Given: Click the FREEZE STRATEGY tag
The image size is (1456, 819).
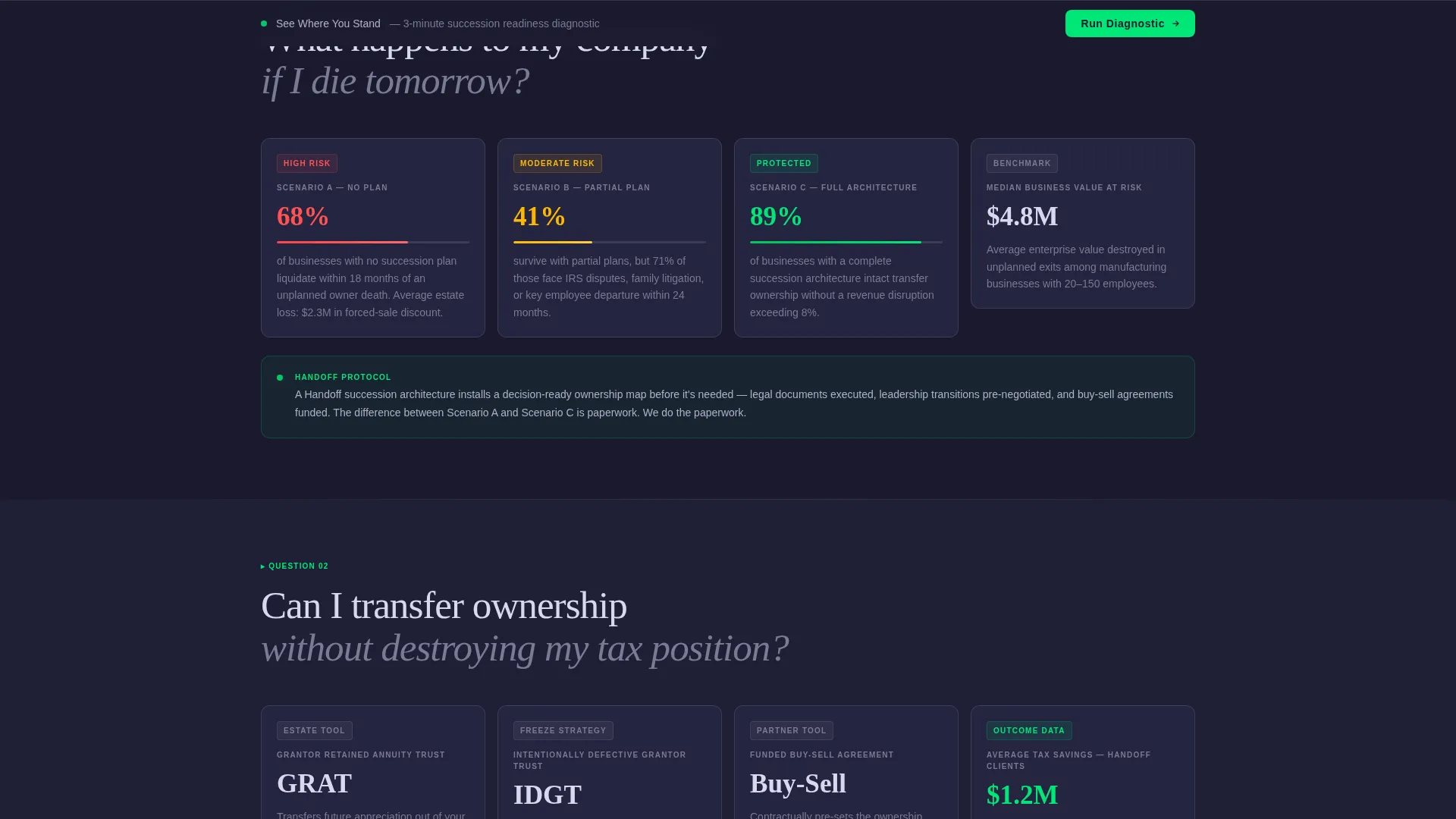Looking at the screenshot, I should point(563,731).
